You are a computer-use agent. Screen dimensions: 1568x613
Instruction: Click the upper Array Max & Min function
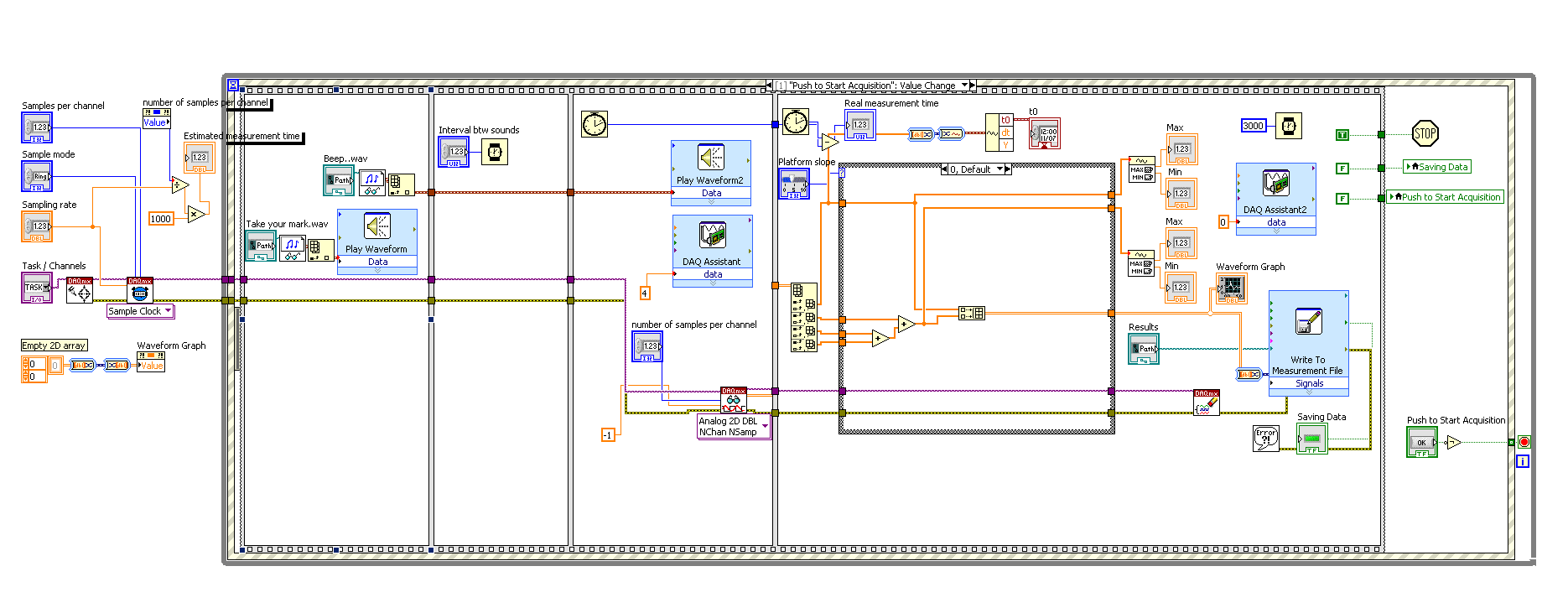(1141, 169)
